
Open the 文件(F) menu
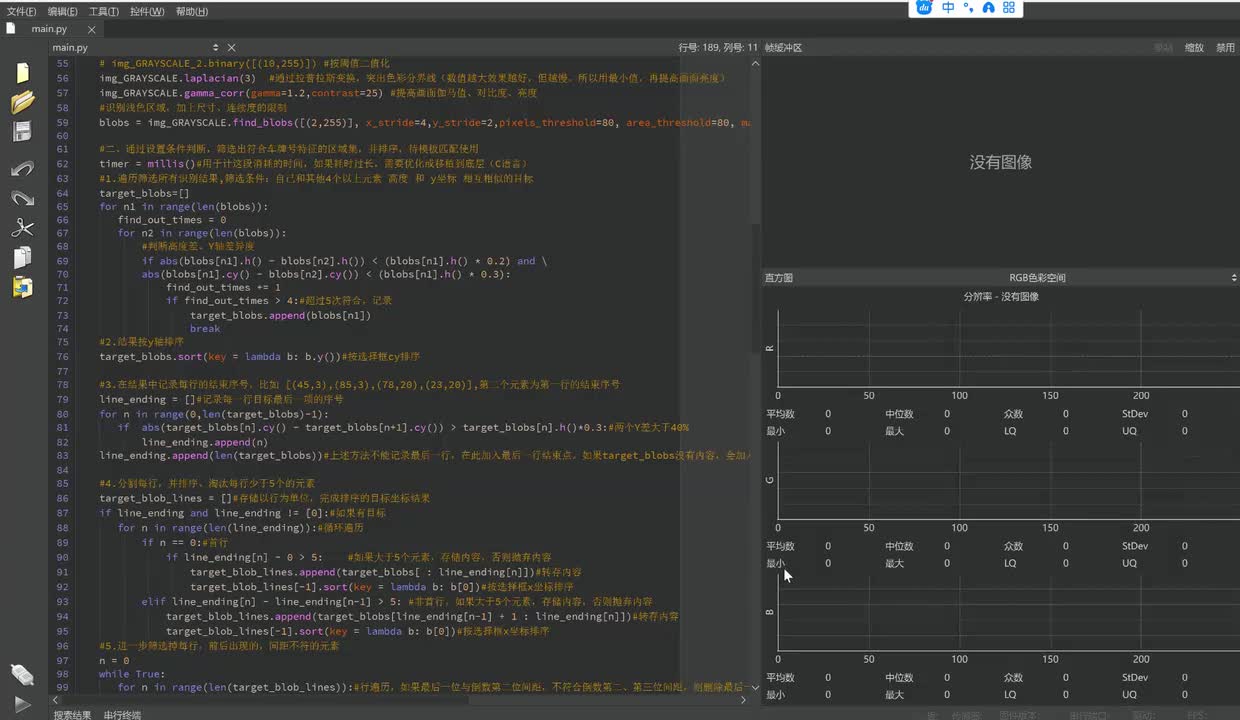21,11
